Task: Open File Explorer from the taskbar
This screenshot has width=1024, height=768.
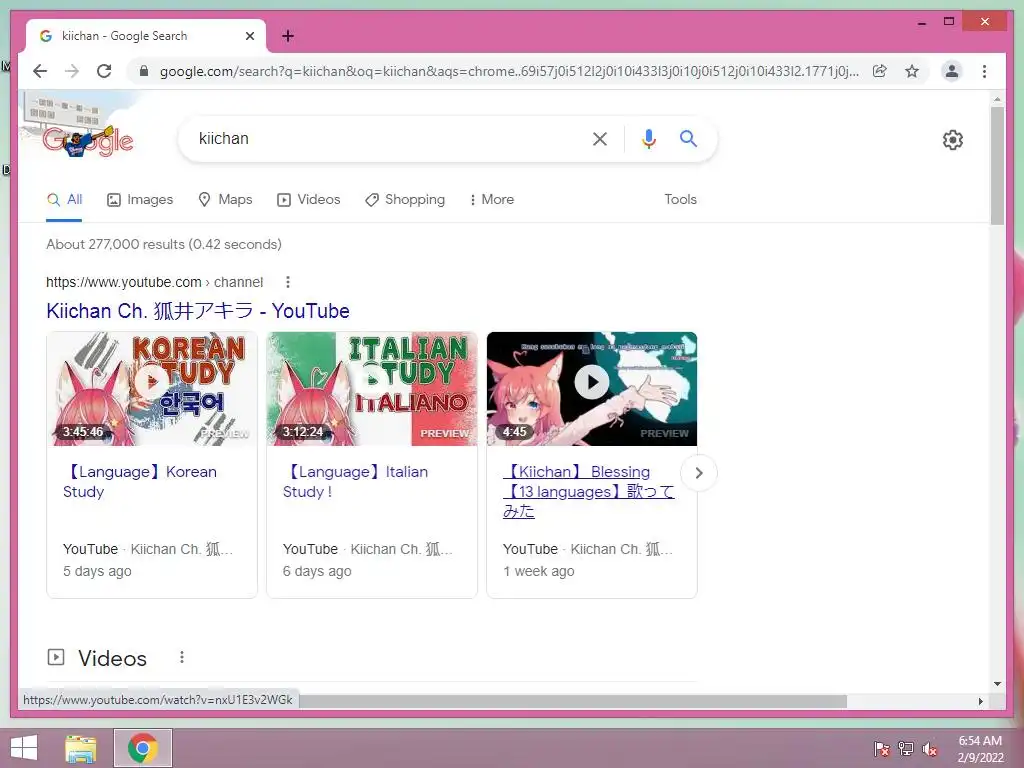Action: click(x=81, y=748)
